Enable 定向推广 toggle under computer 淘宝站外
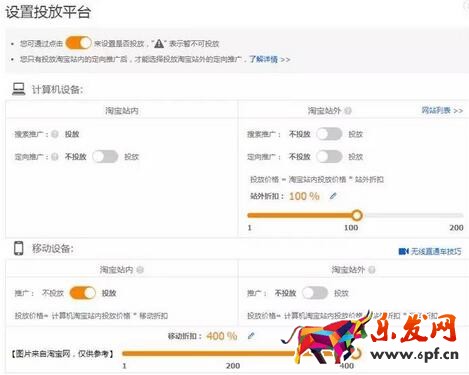Screen dimensions: 469x375 329,156
